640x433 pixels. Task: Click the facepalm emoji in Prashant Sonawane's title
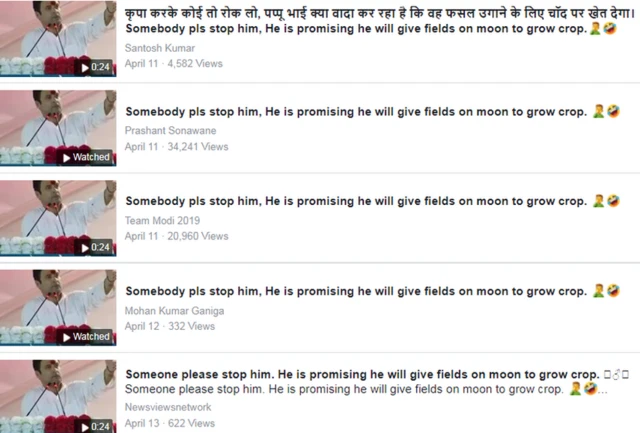[x=598, y=111]
